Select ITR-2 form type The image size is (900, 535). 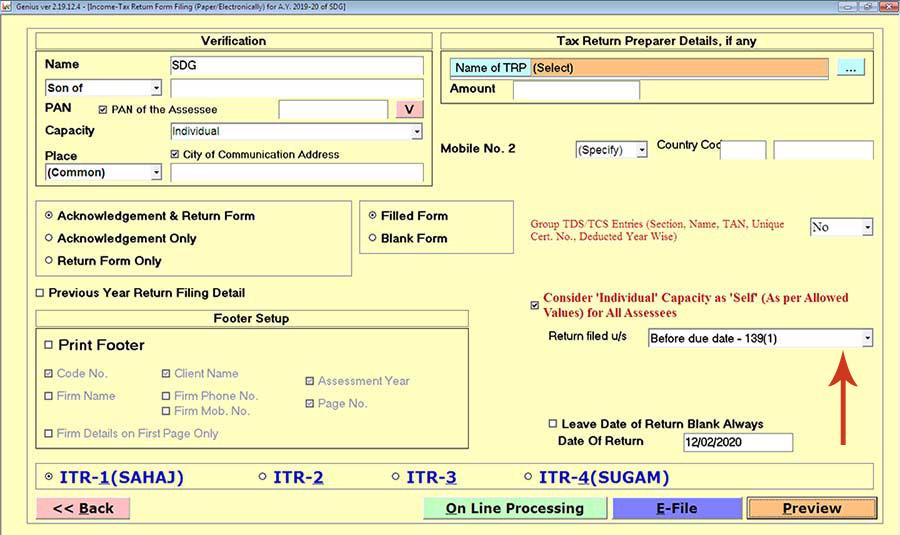click(263, 477)
